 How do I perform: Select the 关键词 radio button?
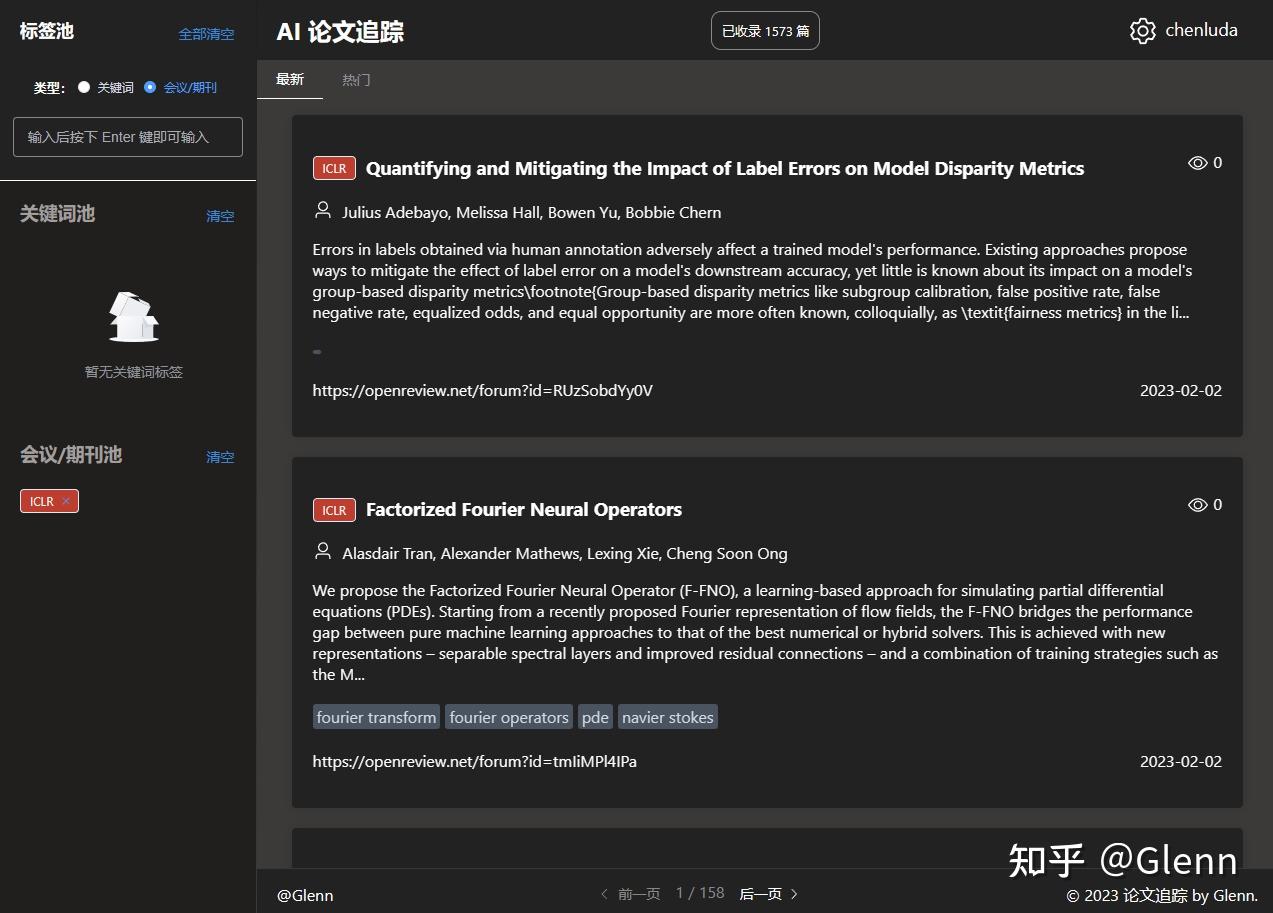[x=85, y=86]
